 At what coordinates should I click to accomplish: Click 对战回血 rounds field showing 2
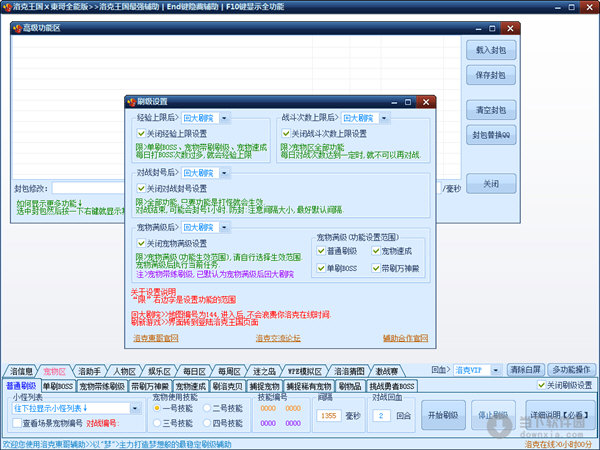coord(381,416)
